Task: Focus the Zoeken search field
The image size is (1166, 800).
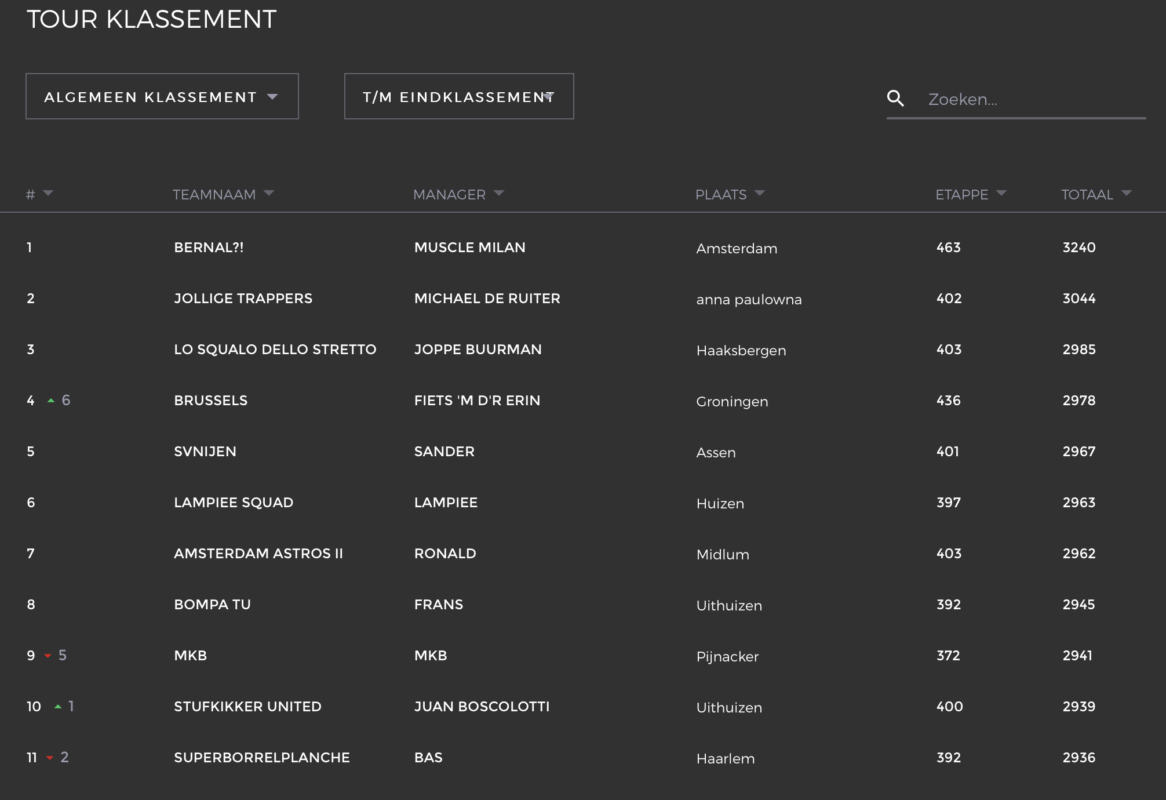Action: tap(1036, 99)
